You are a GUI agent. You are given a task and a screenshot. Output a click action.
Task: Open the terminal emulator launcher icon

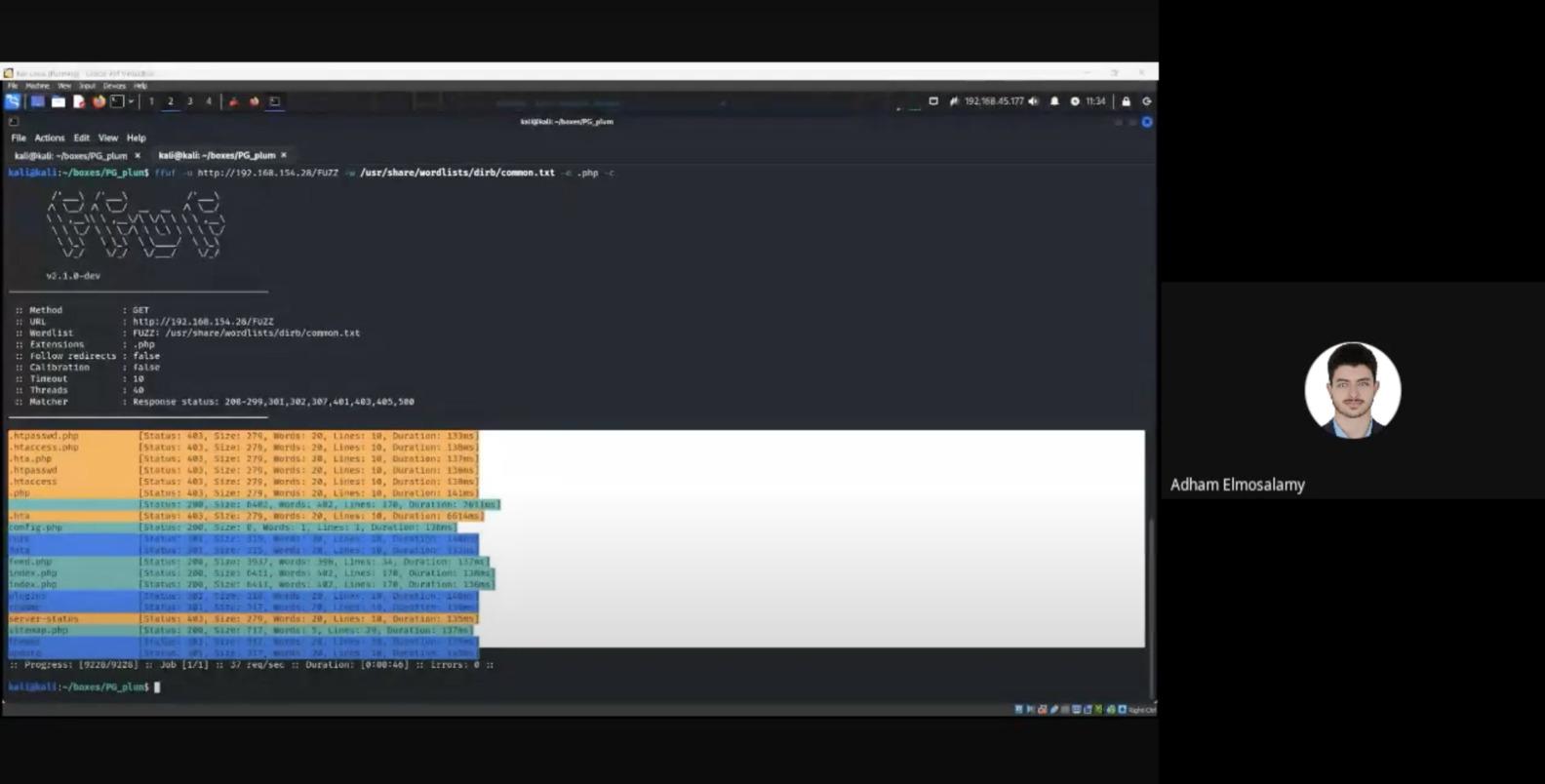tap(117, 101)
